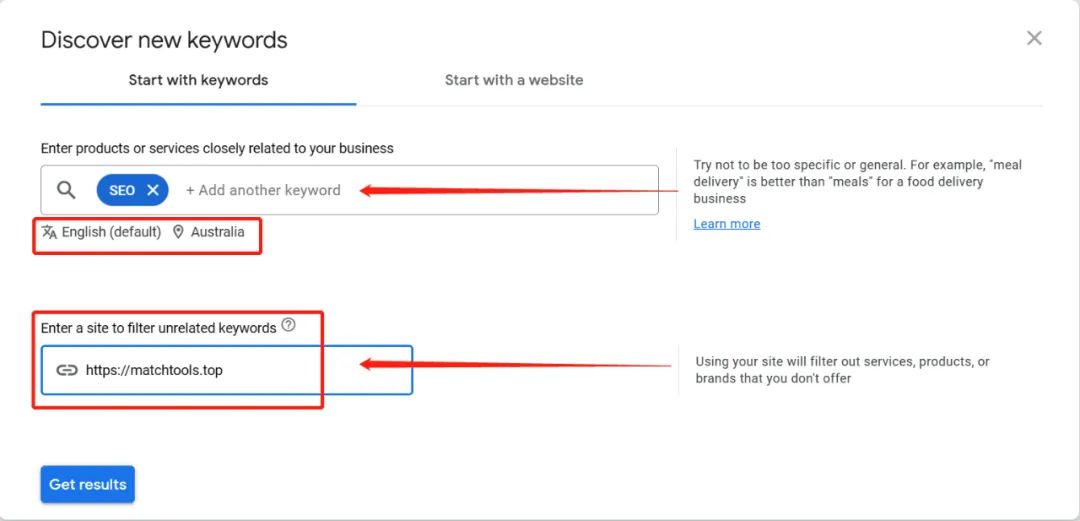
Task: Select the SEO keyword chip
Action: (x=121, y=190)
